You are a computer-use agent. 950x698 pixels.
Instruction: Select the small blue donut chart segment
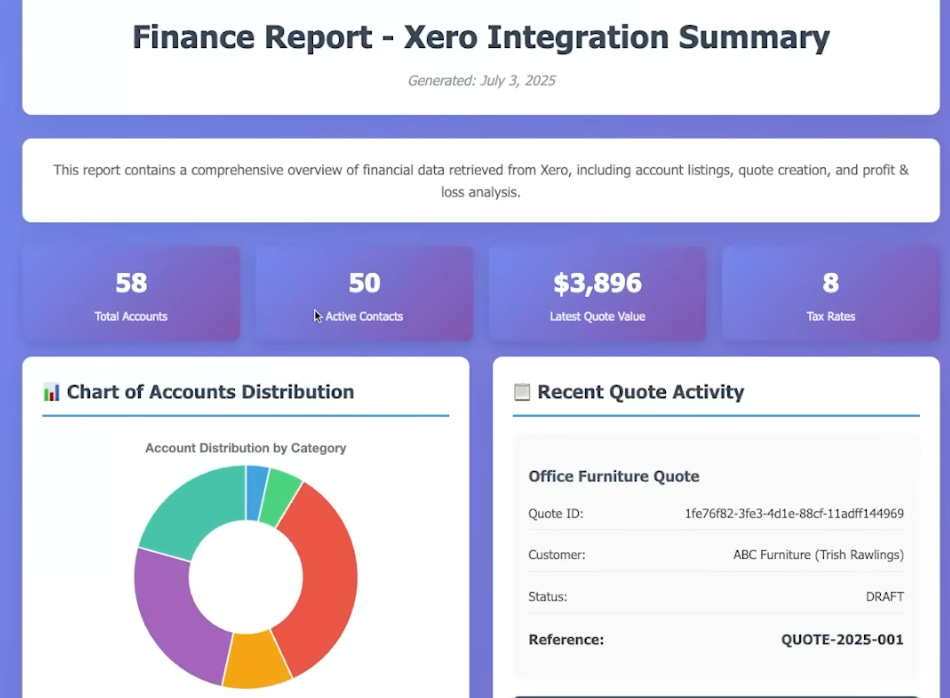256,492
